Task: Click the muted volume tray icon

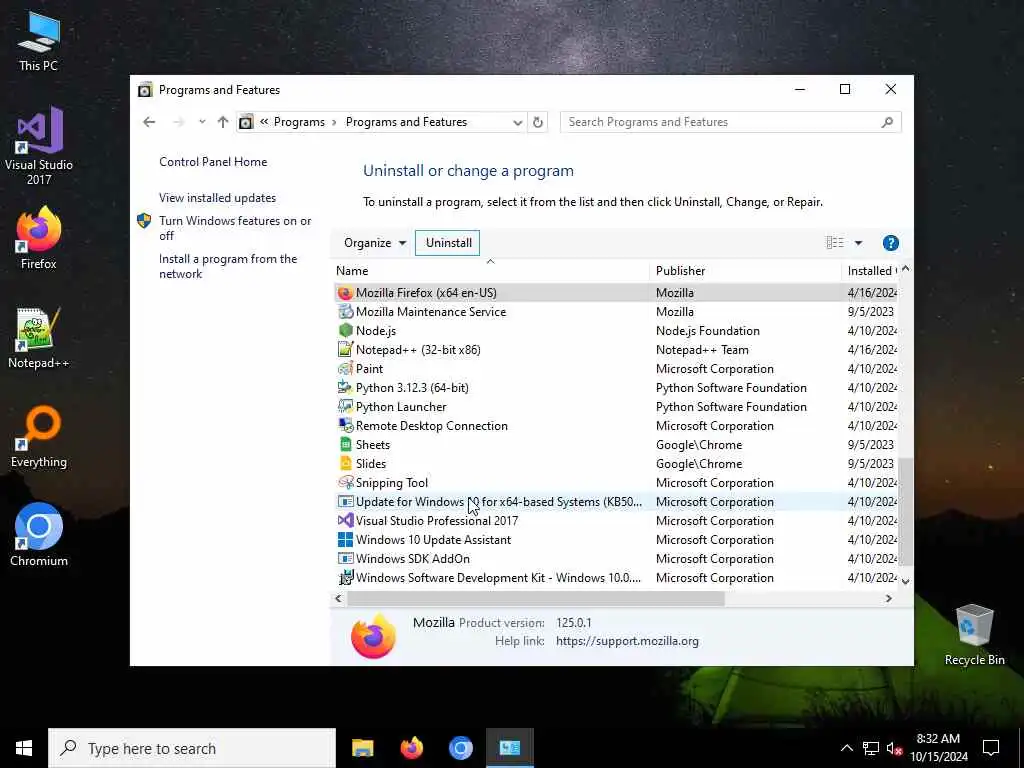Action: (x=894, y=749)
